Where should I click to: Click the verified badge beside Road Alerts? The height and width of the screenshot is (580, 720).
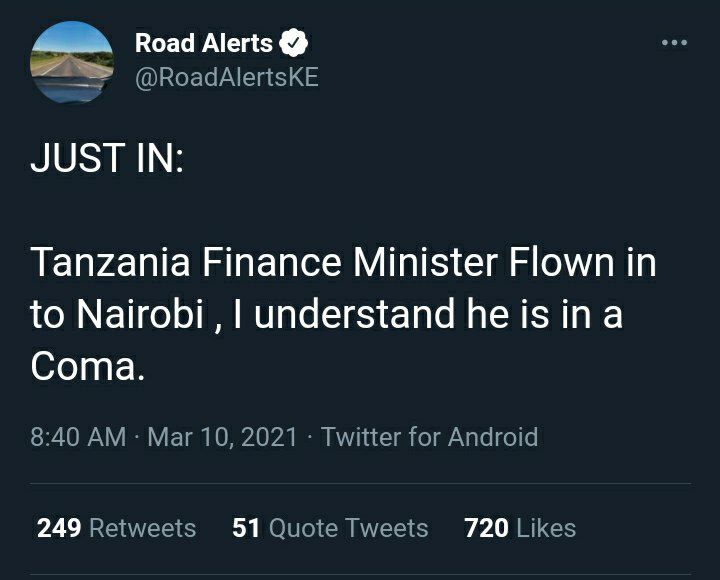pyautogui.click(x=294, y=43)
